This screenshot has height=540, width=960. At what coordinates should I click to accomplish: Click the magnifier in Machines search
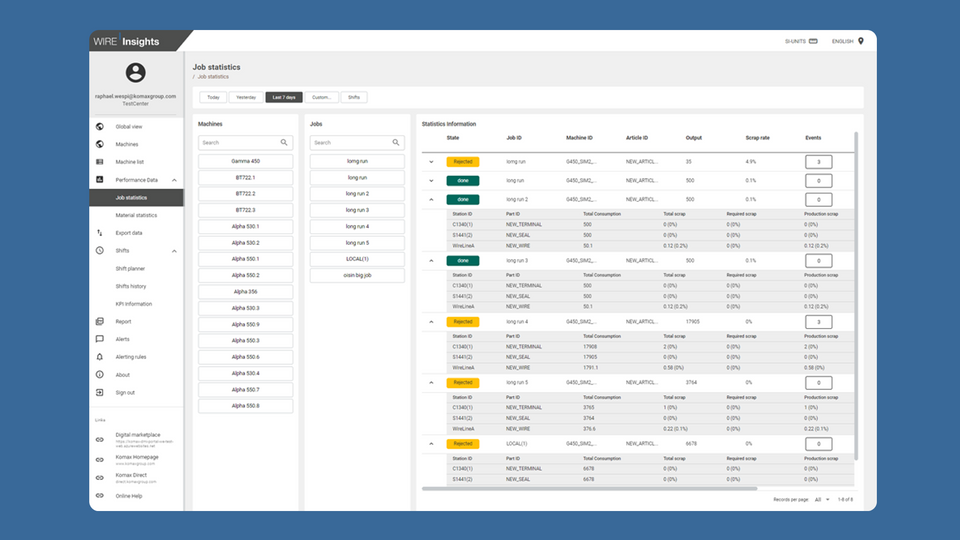point(285,143)
